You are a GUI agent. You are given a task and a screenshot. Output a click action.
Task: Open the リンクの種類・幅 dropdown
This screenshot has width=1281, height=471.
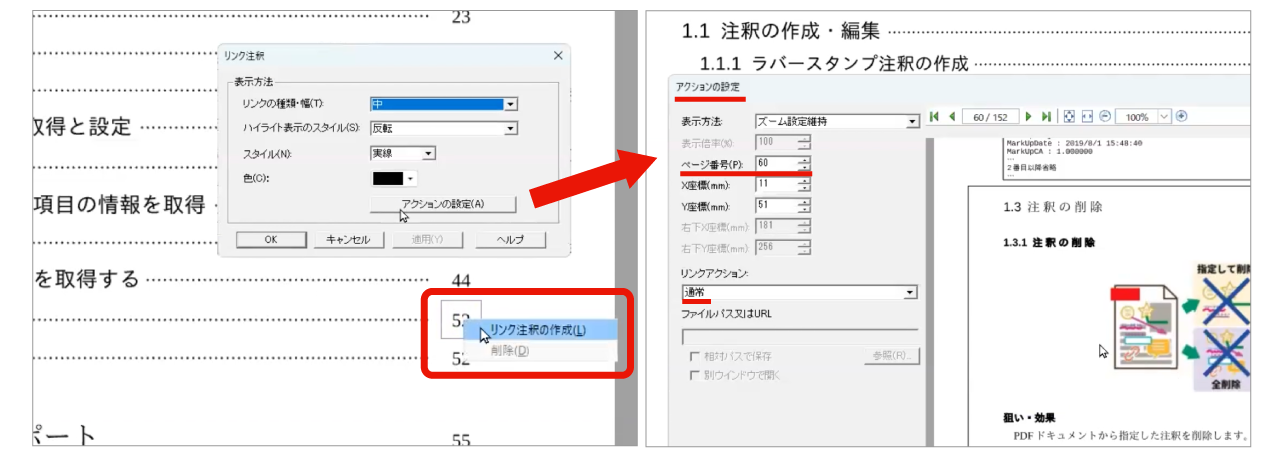510,104
